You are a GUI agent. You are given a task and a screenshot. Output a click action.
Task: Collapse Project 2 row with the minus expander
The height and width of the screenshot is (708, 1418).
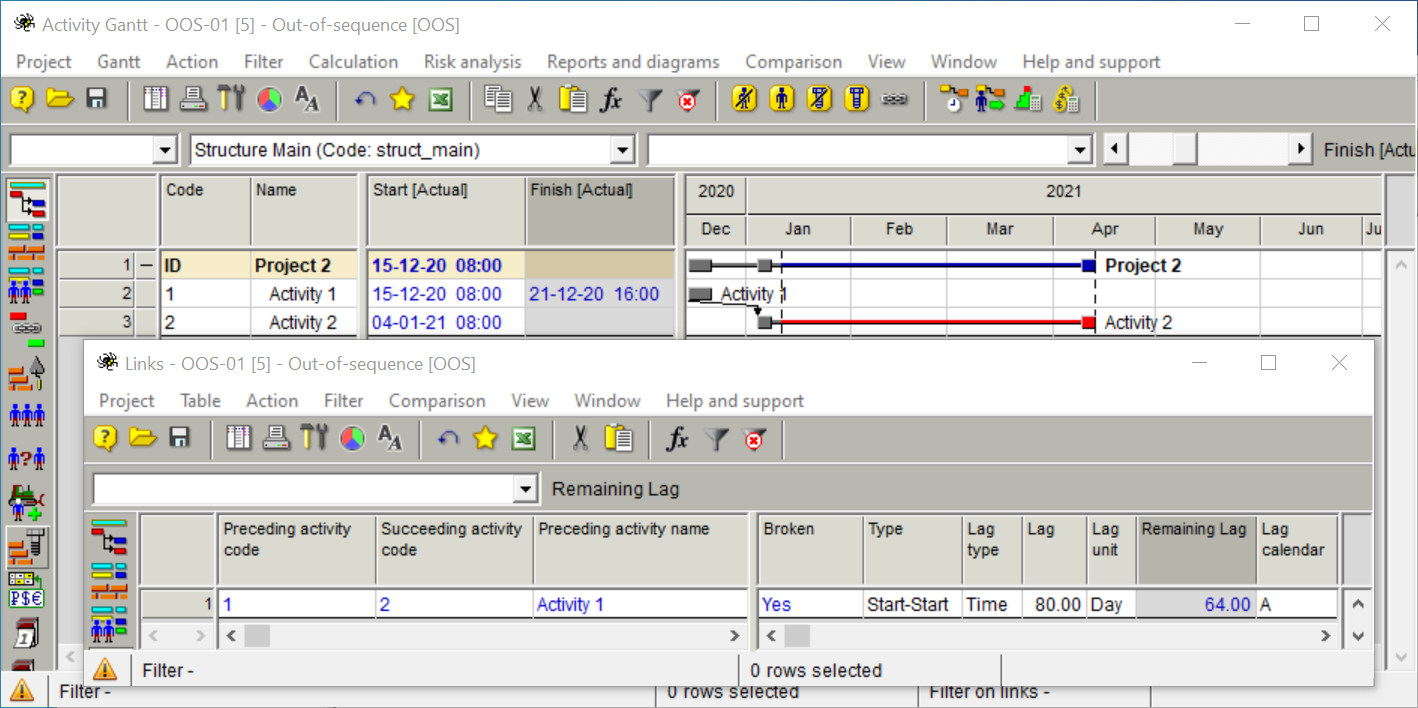pyautogui.click(x=147, y=266)
